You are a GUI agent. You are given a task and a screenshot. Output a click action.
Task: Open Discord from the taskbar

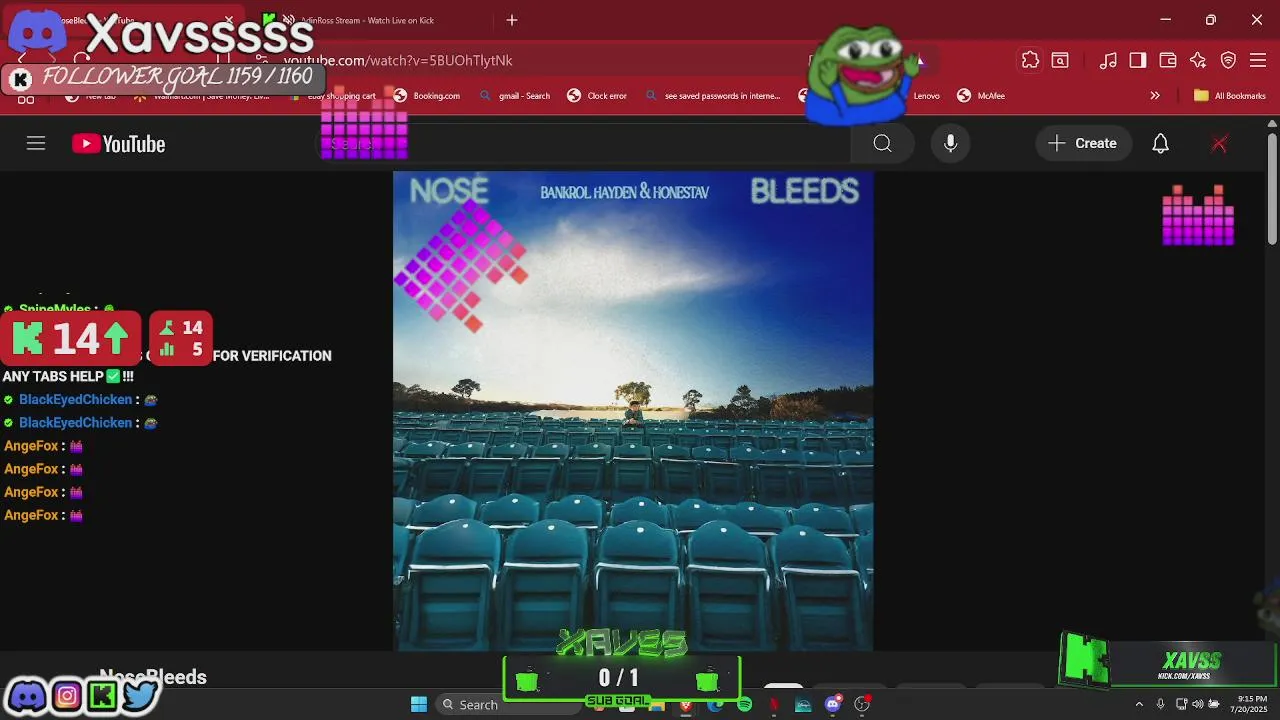point(832,704)
